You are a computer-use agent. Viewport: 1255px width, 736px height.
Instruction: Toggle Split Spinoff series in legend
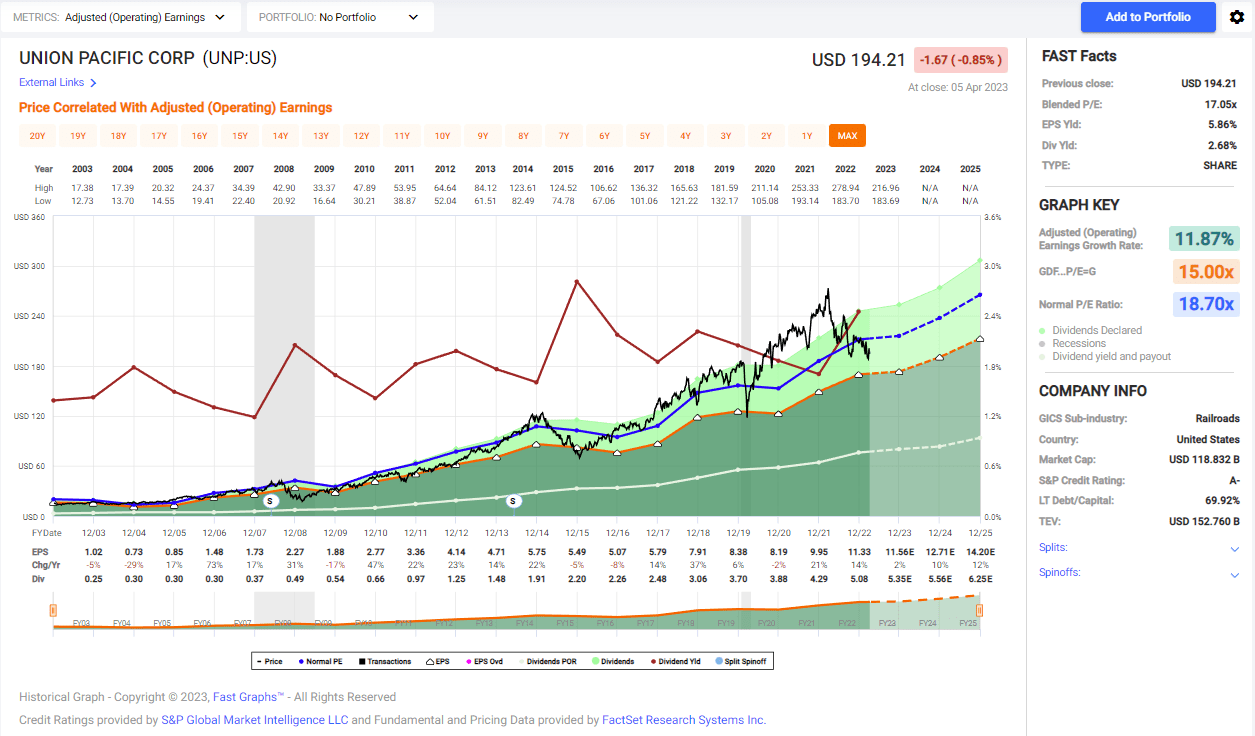(741, 661)
